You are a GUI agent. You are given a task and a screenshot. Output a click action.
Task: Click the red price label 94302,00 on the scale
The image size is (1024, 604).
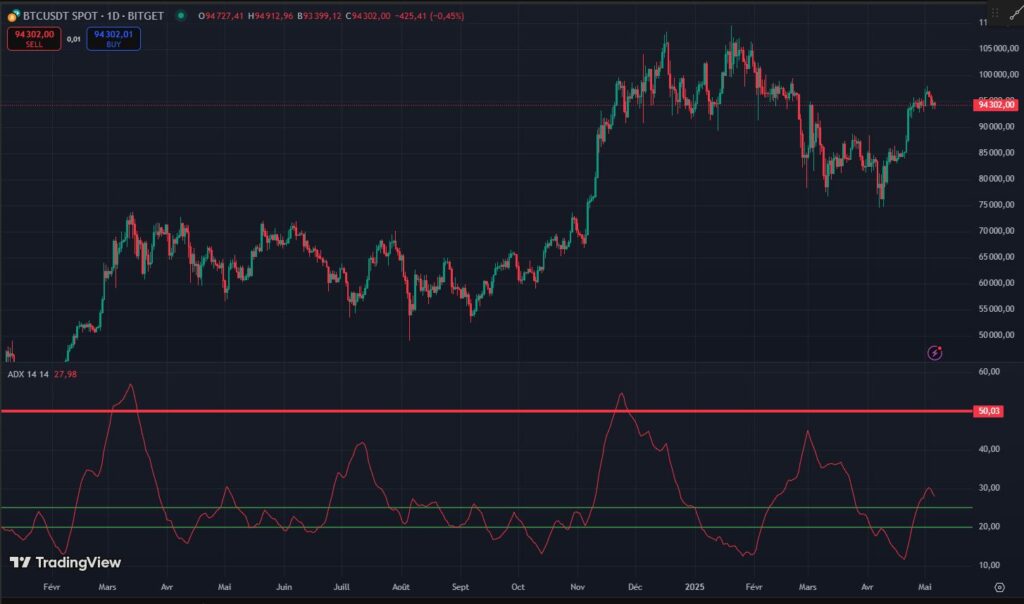996,103
